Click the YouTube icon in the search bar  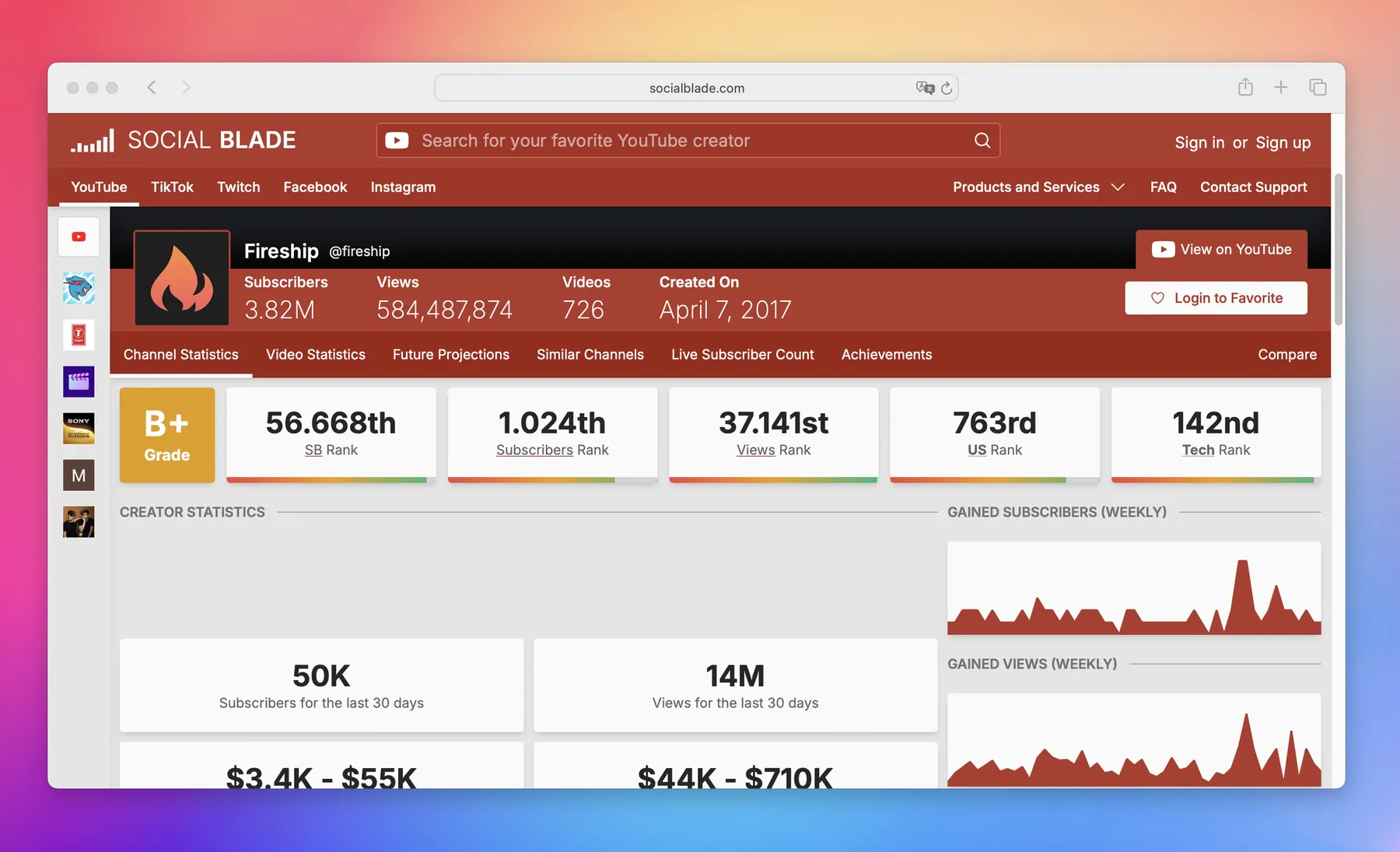397,141
